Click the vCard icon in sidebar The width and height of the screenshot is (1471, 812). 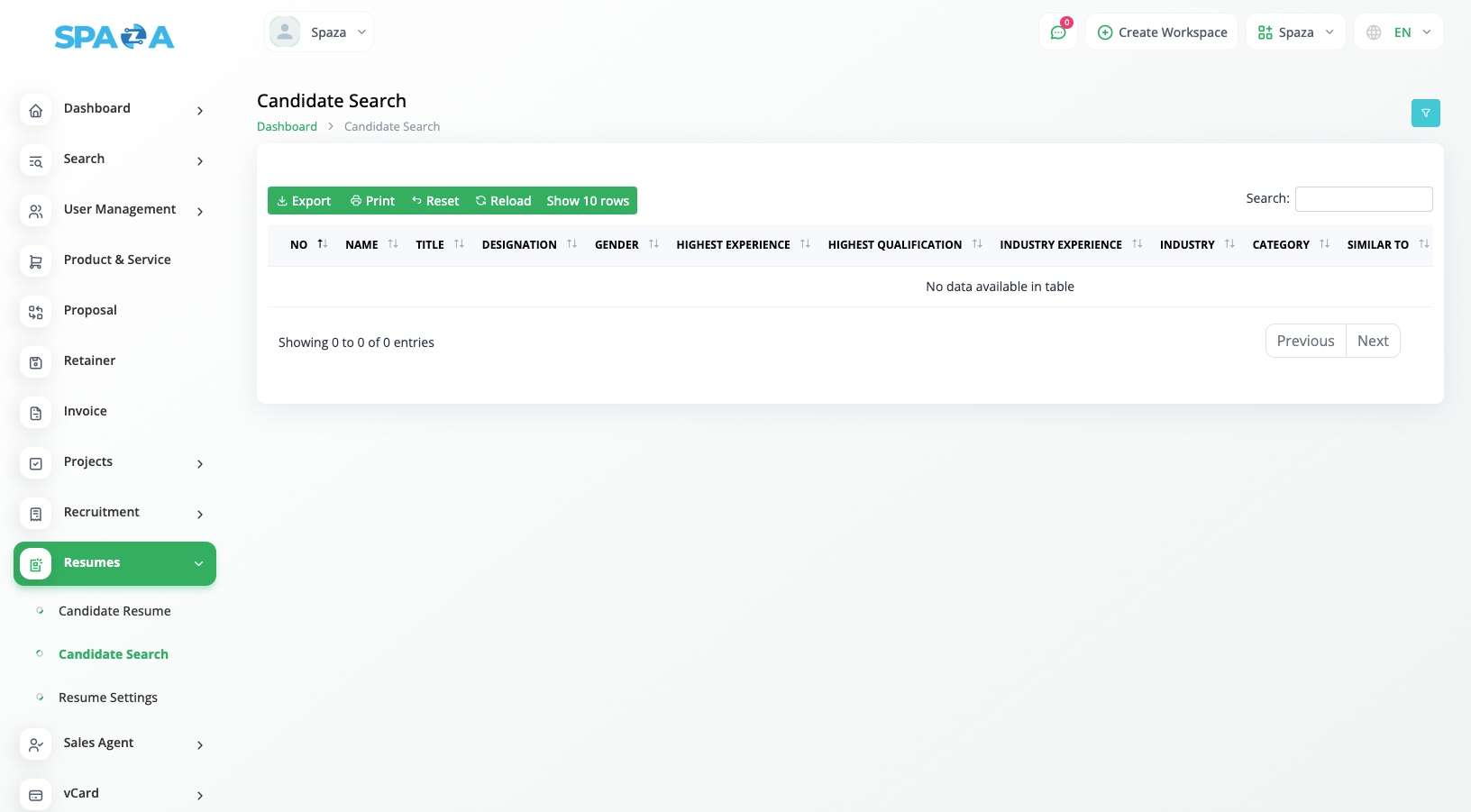click(36, 795)
